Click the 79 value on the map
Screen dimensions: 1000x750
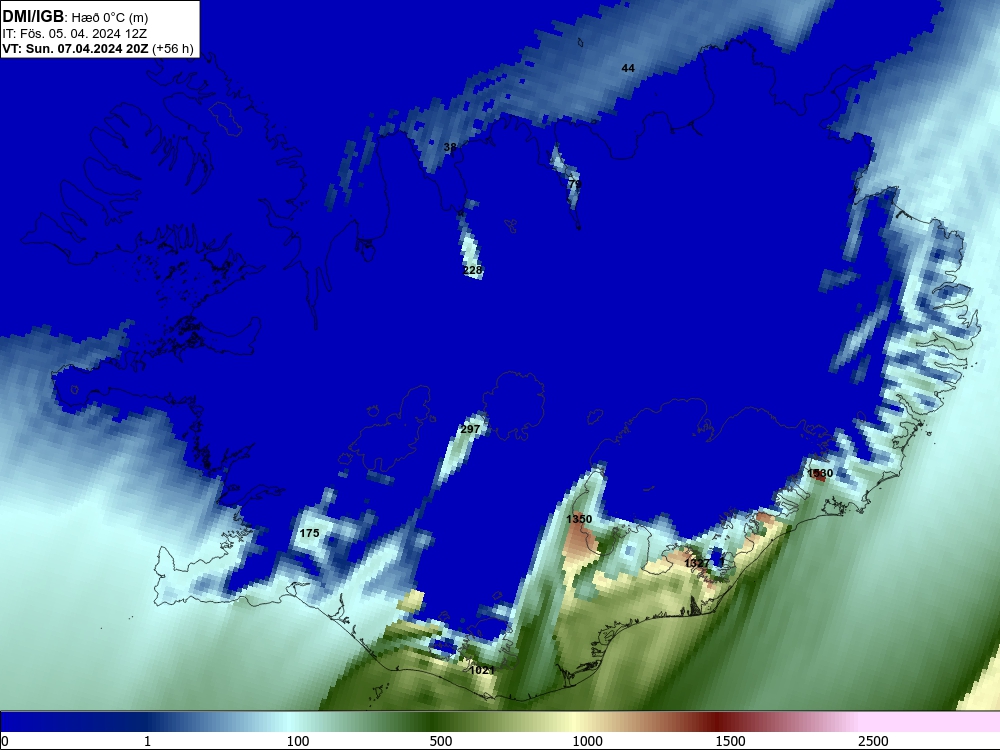(575, 184)
